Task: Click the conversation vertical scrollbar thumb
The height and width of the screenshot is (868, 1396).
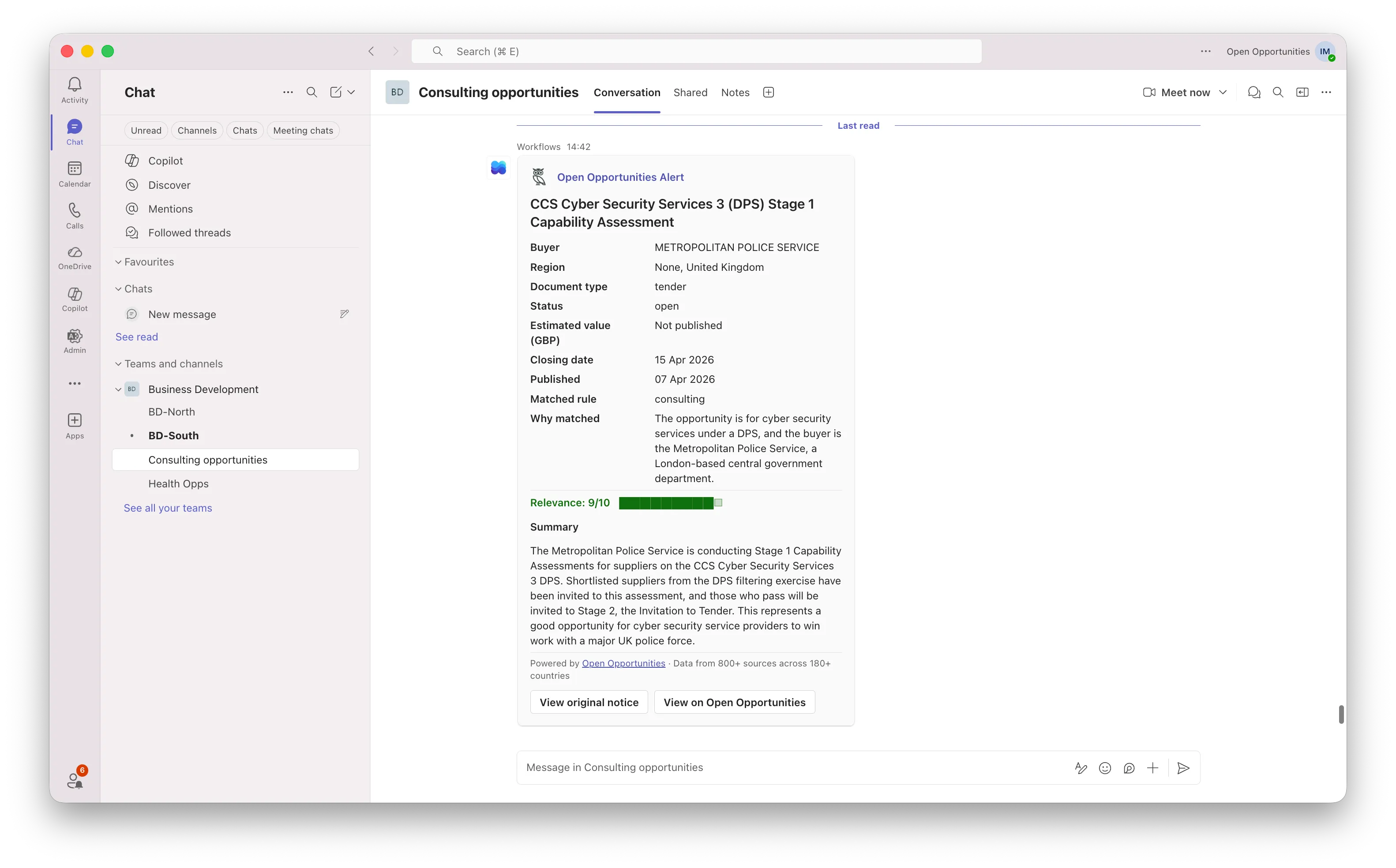Action: click(1341, 714)
